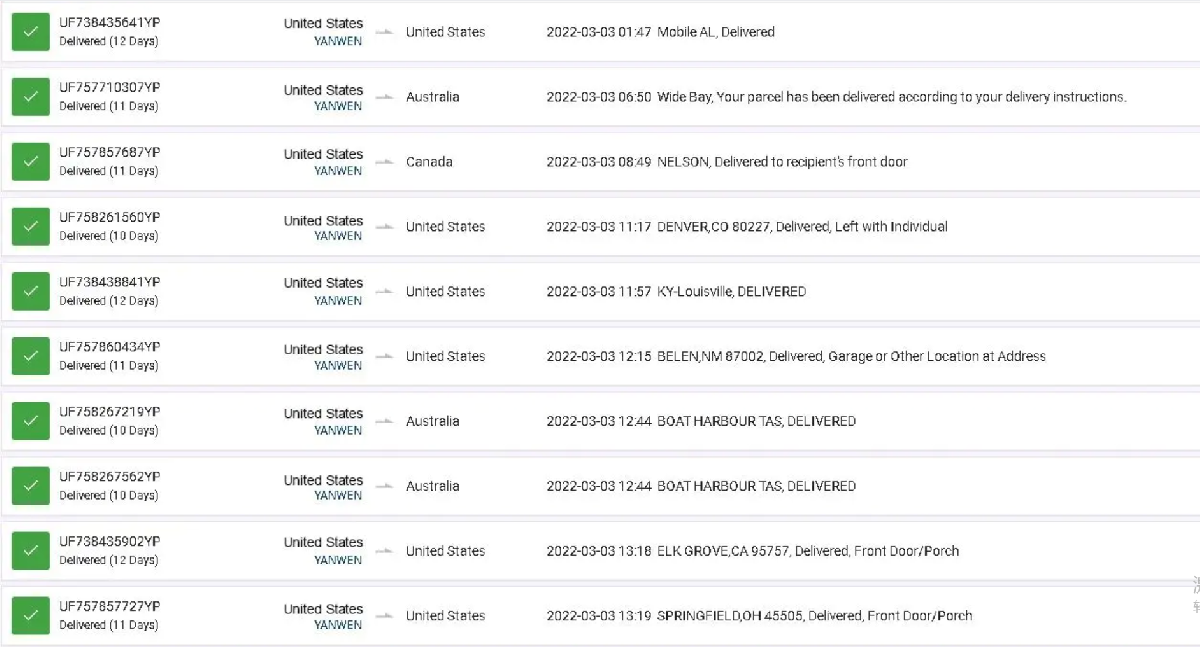Click YANWEN carrier in NELSON row
Image resolution: width=1200 pixels, height=647 pixels.
tap(338, 171)
